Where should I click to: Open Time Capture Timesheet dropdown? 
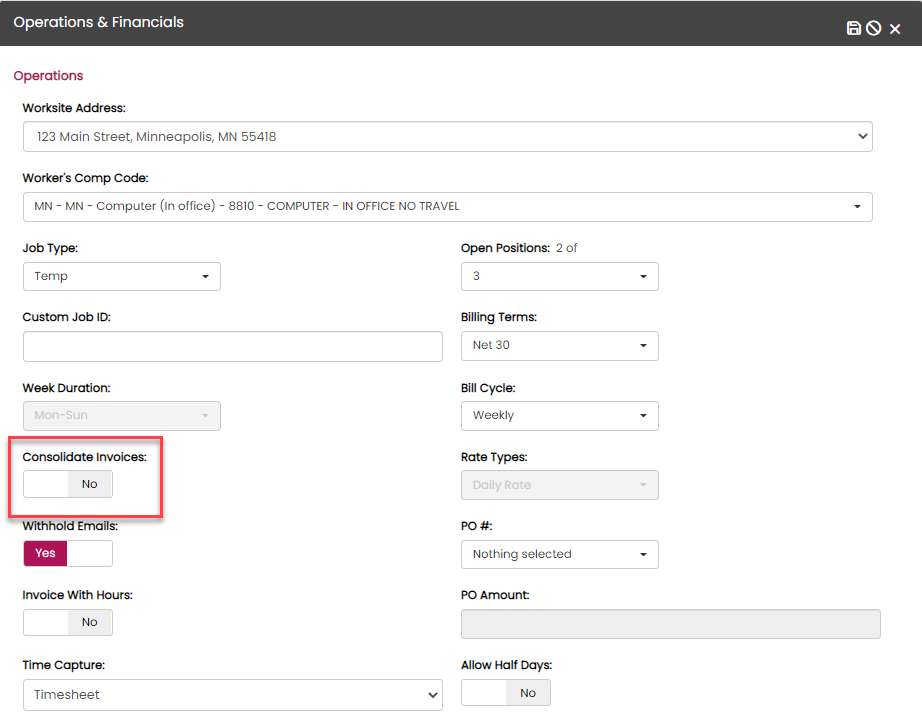232,694
